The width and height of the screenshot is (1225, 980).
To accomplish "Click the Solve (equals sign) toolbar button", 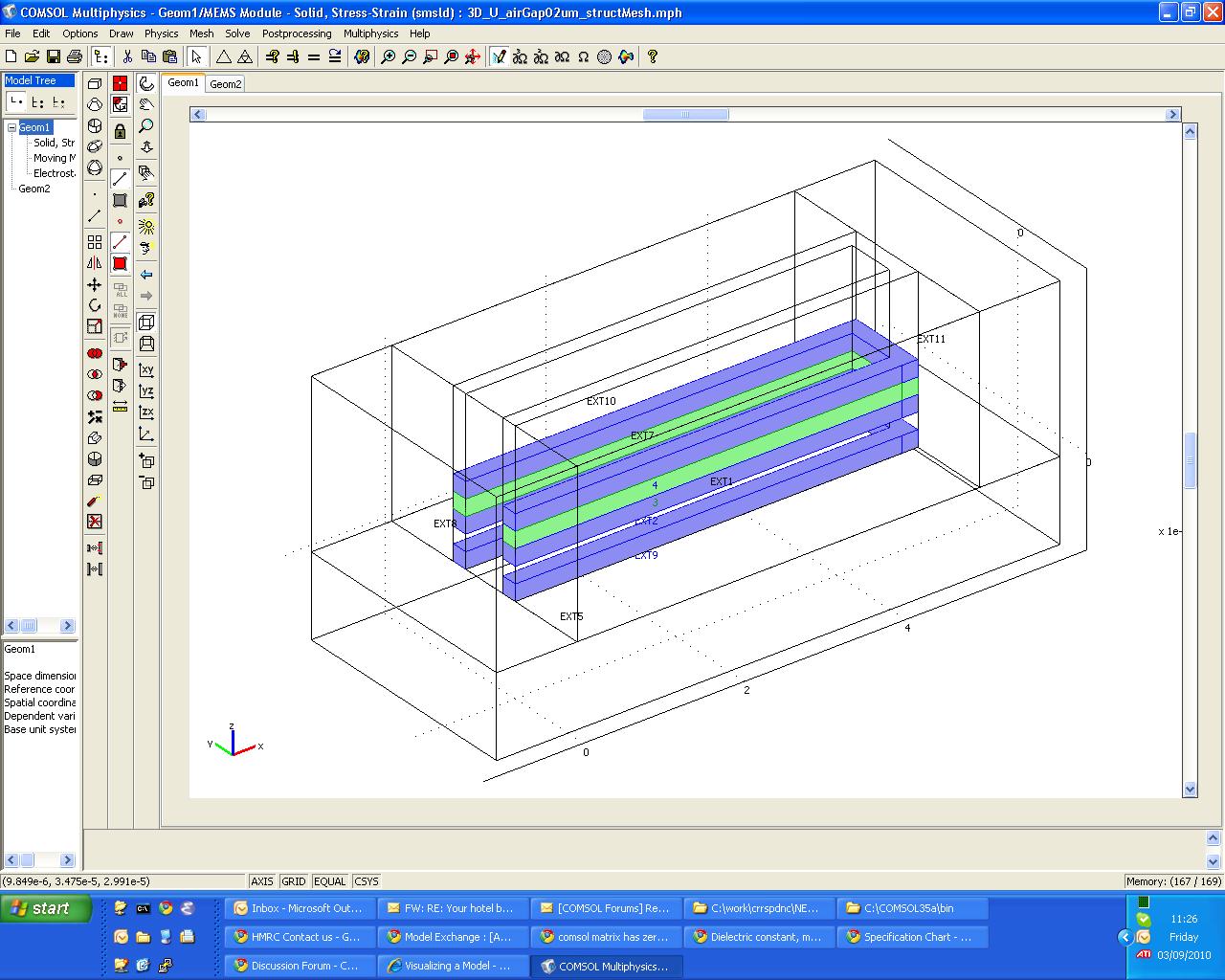I will [313, 57].
